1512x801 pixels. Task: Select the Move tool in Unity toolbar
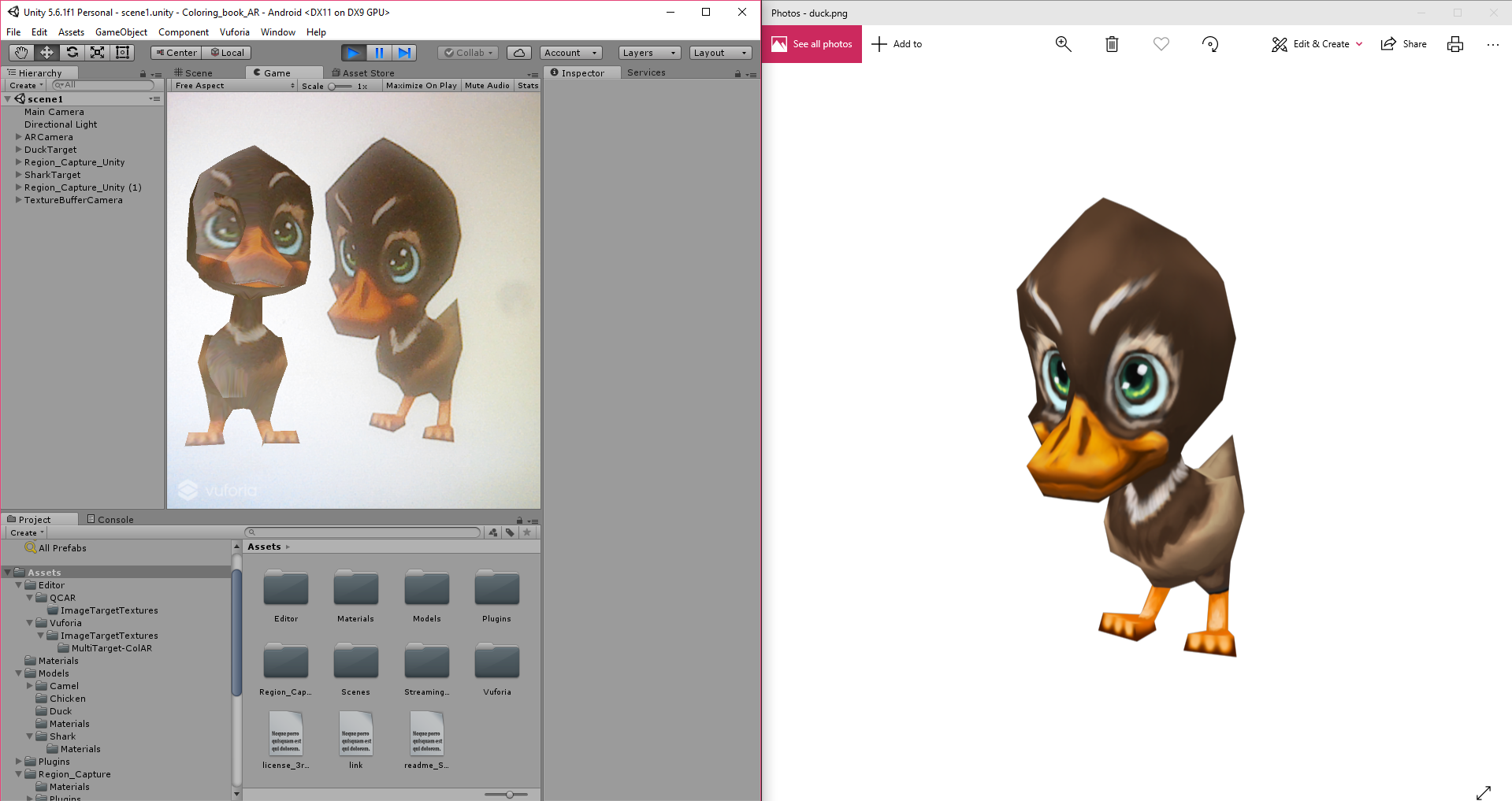pyautogui.click(x=46, y=53)
